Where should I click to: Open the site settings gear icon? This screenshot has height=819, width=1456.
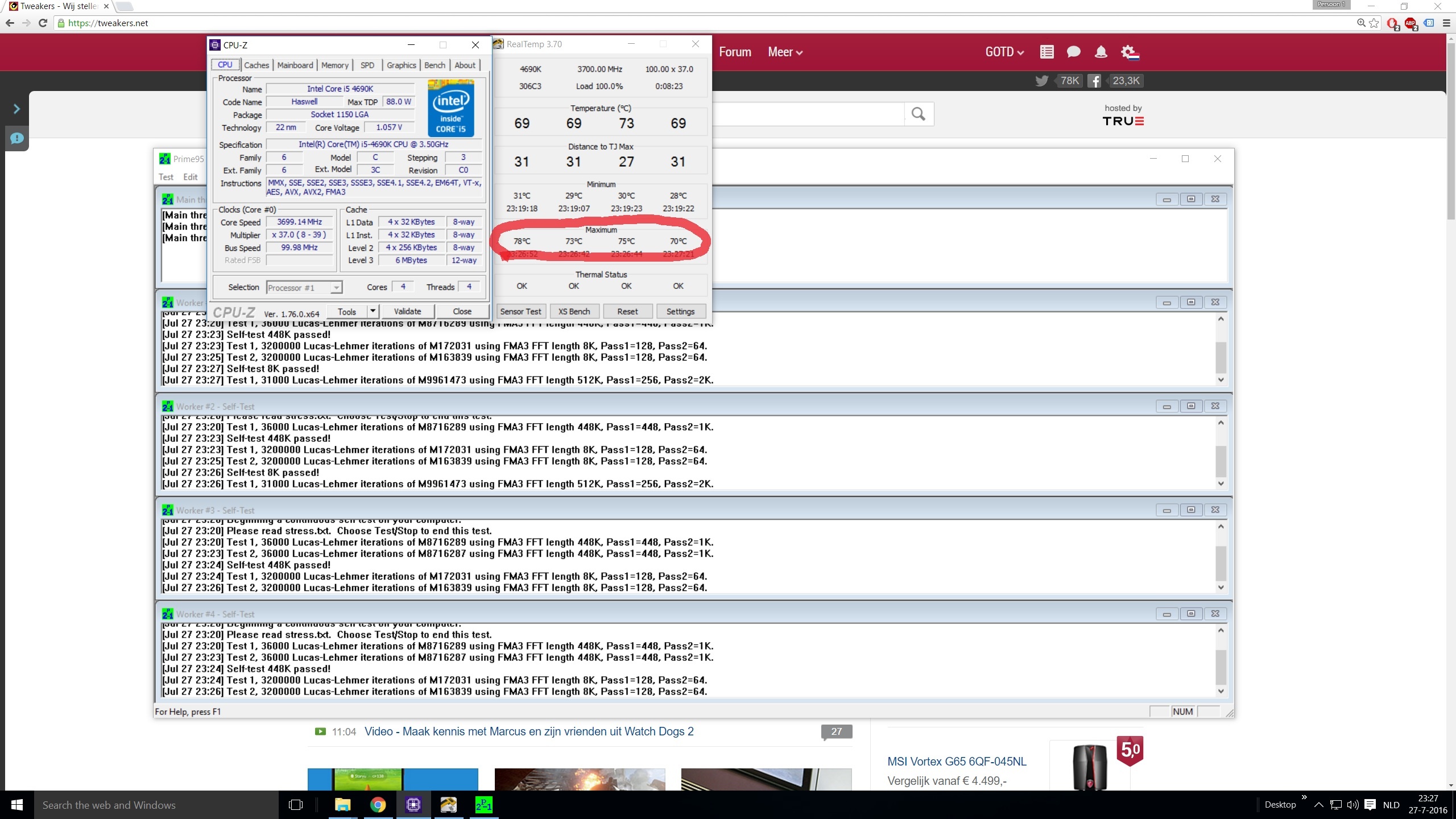1130,52
